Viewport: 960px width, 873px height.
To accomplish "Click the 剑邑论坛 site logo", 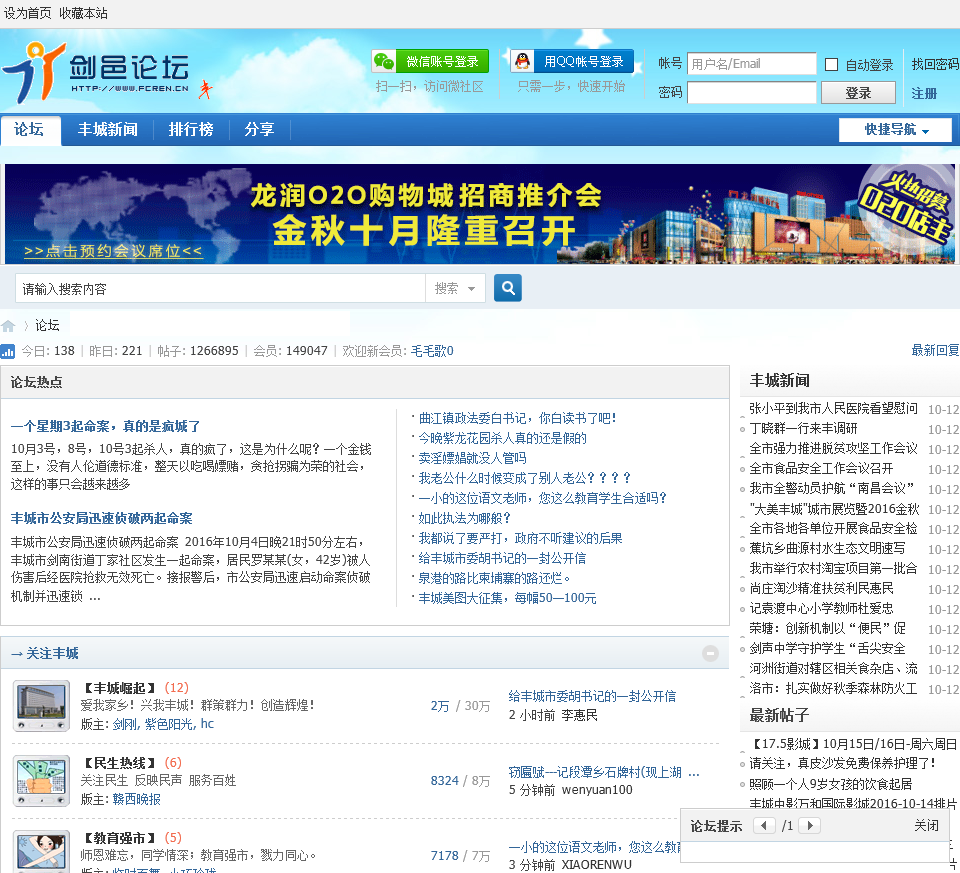I will tap(97, 73).
